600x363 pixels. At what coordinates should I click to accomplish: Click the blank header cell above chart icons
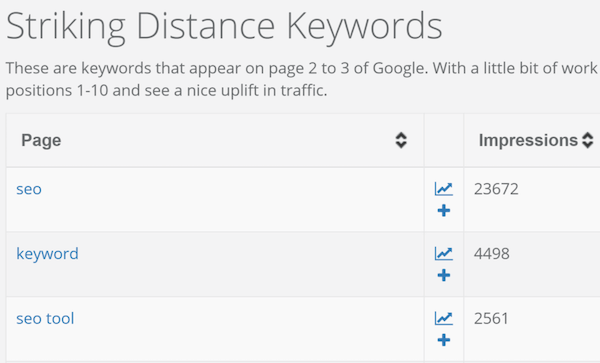pos(443,140)
